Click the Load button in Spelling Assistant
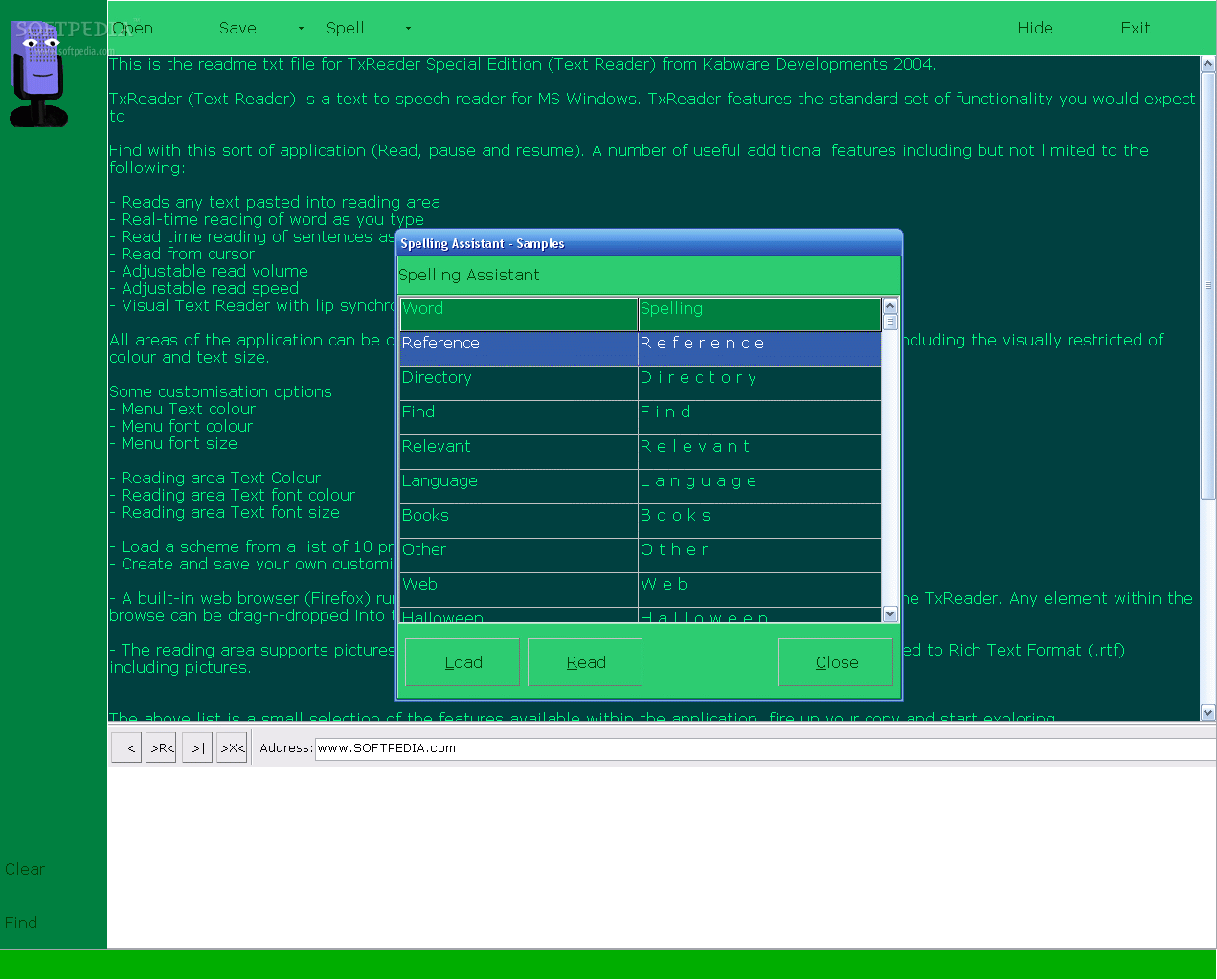1217x980 pixels. point(462,662)
